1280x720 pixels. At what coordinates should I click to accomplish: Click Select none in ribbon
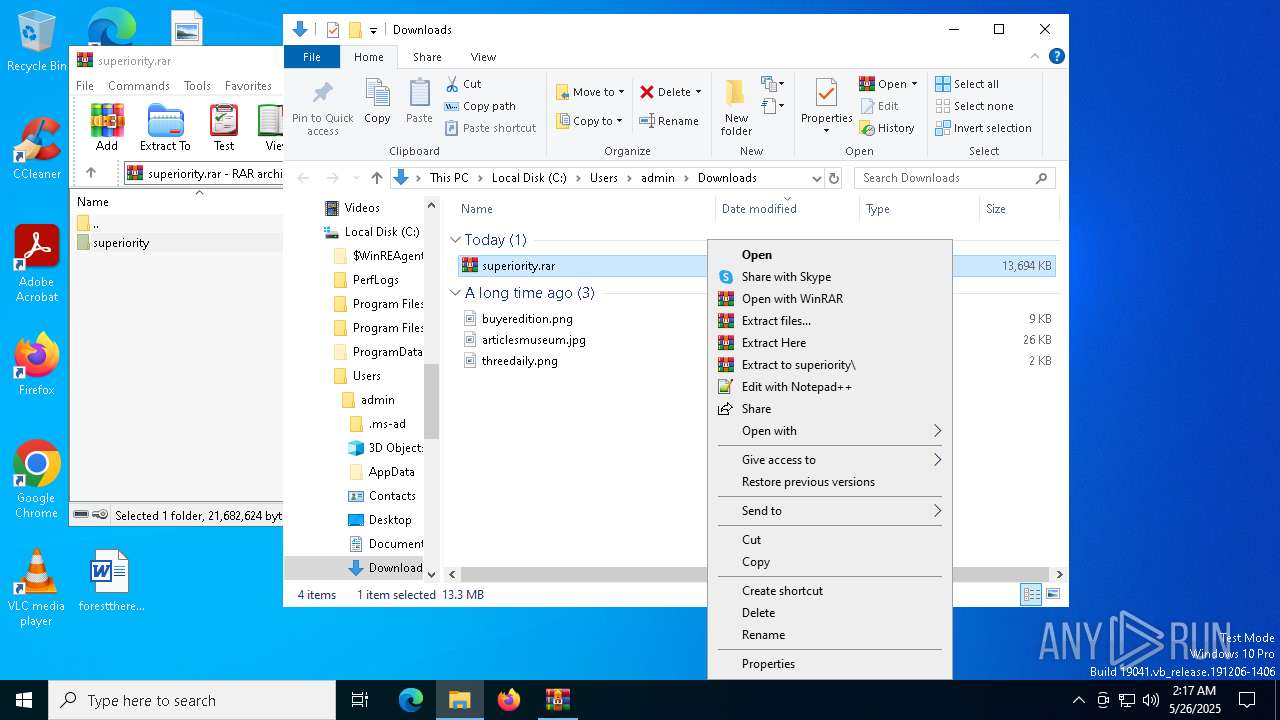pyautogui.click(x=974, y=106)
